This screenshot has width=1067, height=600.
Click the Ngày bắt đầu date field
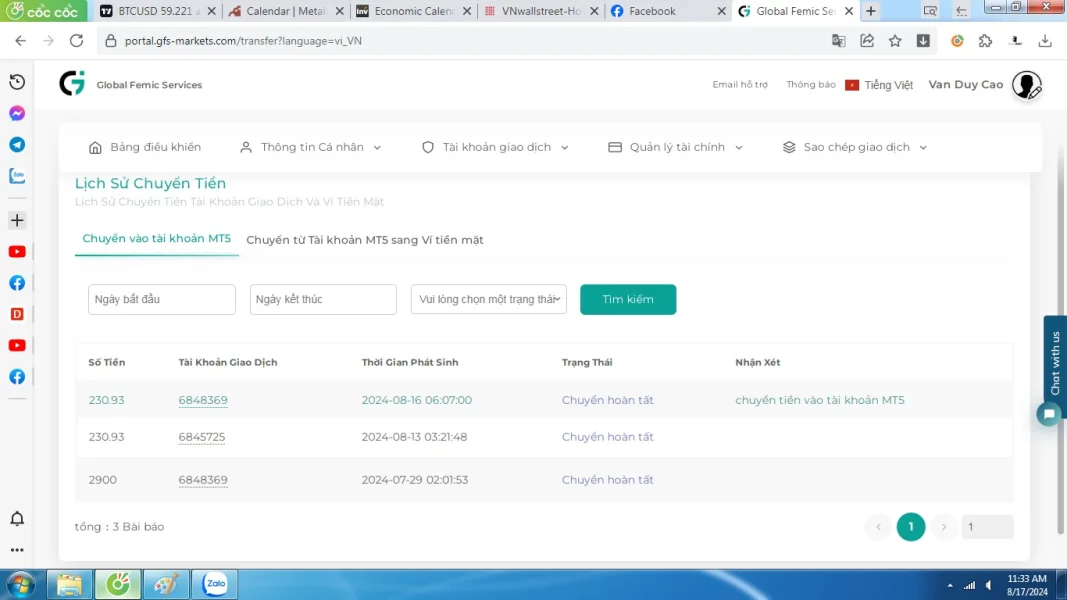[162, 299]
